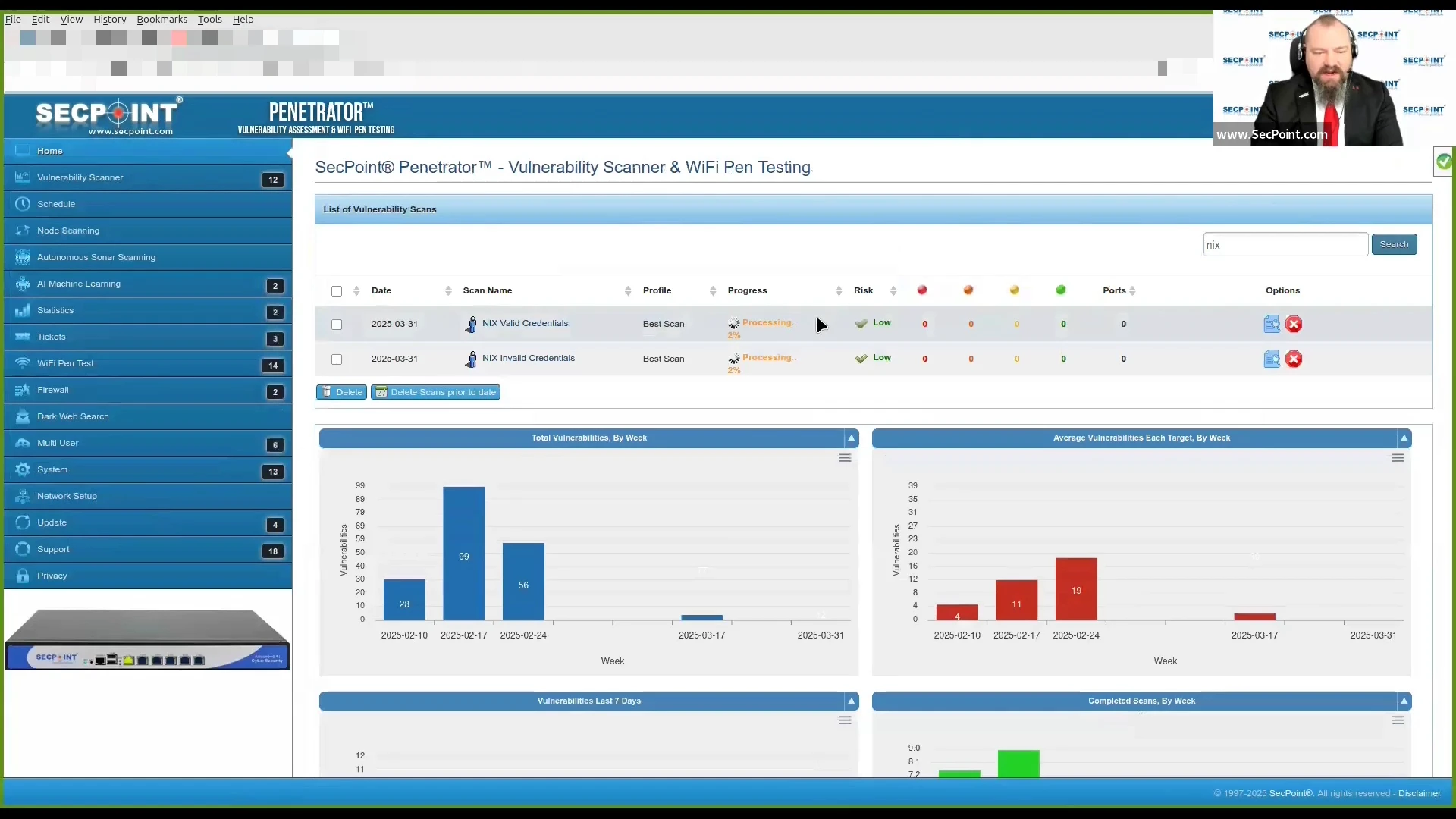This screenshot has width=1456, height=819.
Task: Click the Firewall icon
Action: point(23,390)
